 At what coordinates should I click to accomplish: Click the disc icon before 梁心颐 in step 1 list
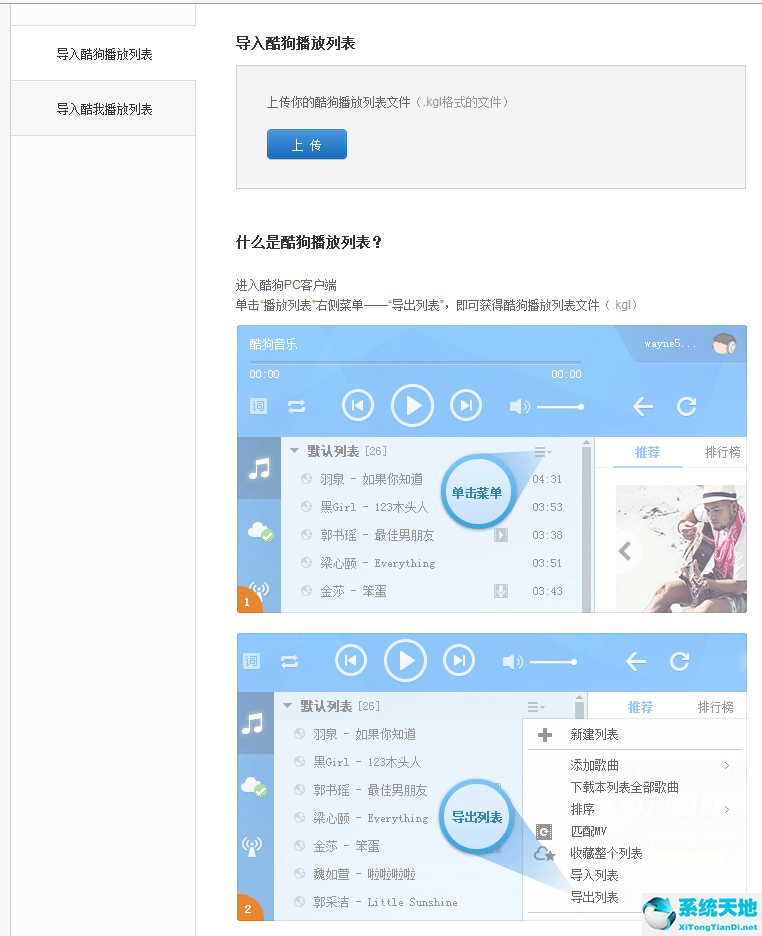[x=306, y=563]
